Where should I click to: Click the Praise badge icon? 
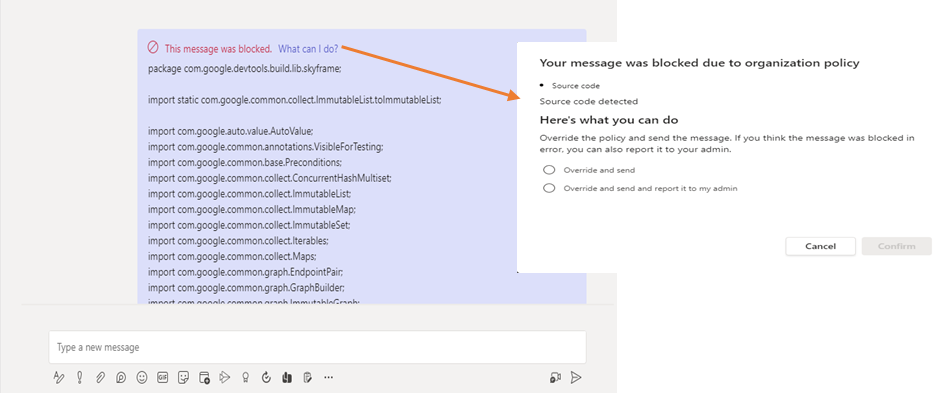246,377
